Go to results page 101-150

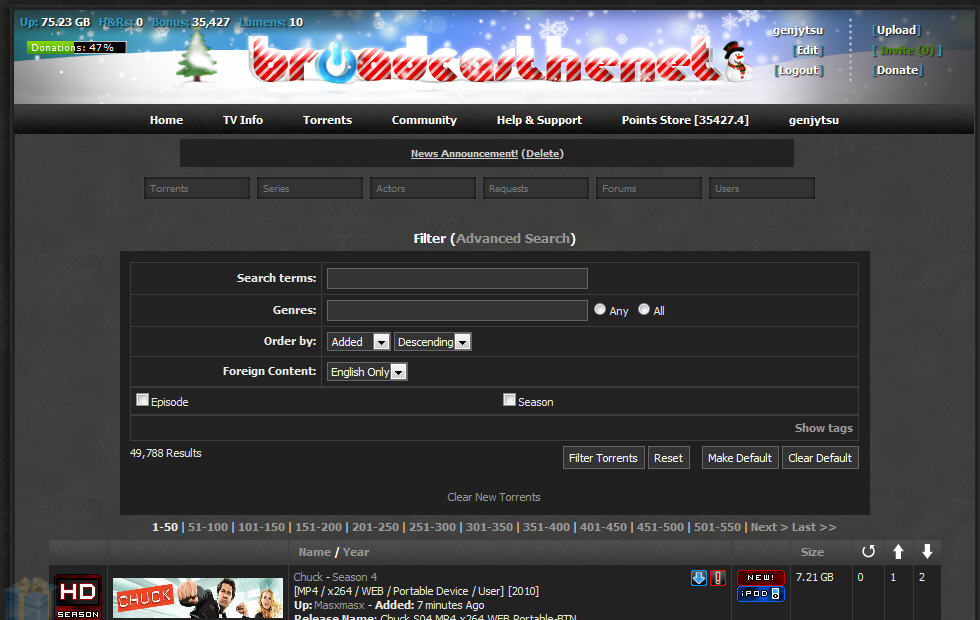261,527
